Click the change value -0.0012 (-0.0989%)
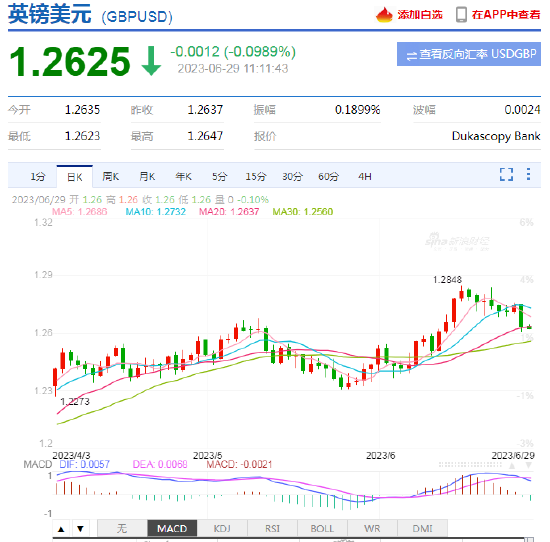Image resolution: width=550 pixels, height=542 pixels. [233, 52]
